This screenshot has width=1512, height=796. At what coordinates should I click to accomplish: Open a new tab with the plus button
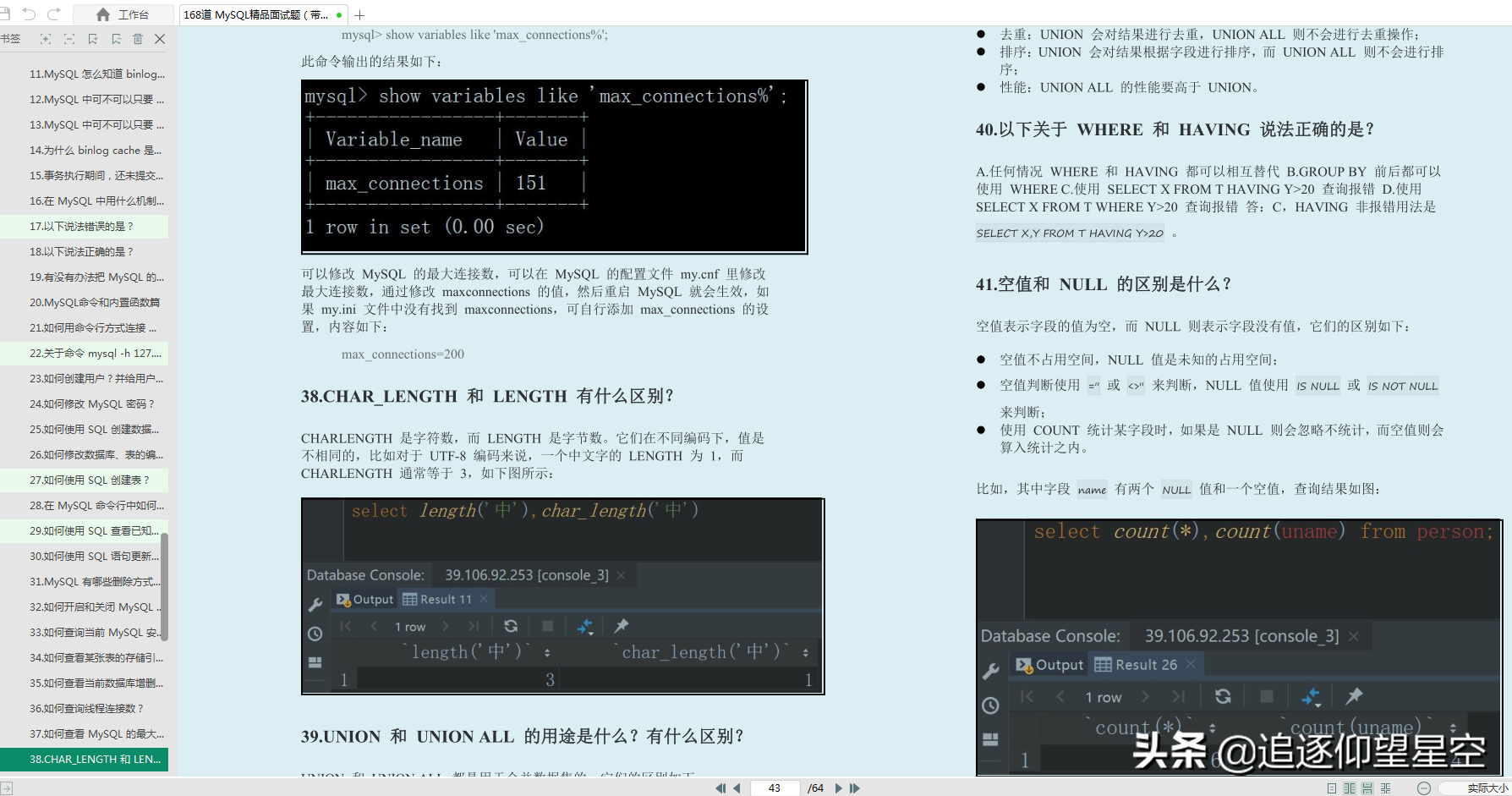(359, 14)
